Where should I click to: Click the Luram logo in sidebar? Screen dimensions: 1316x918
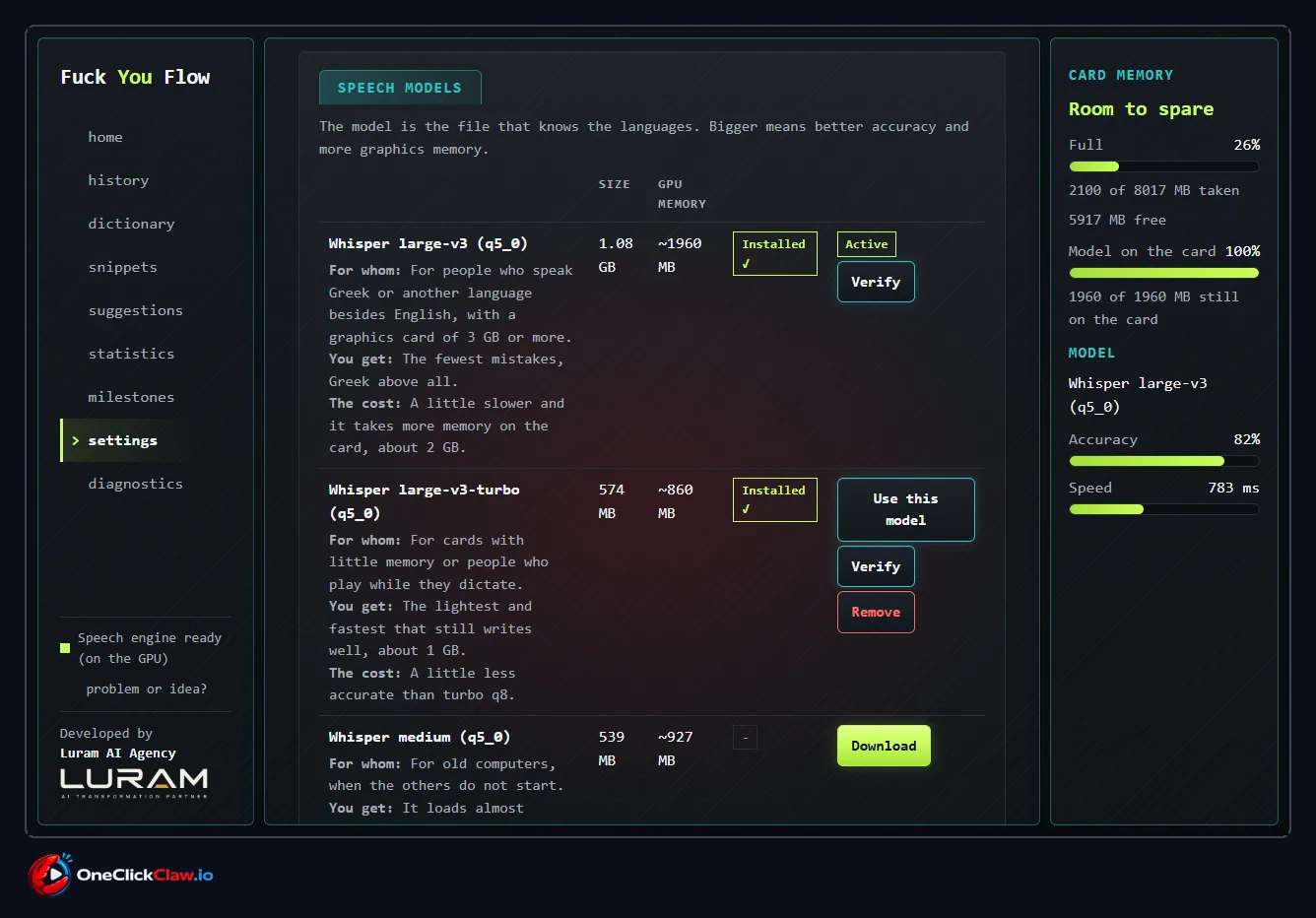tap(134, 783)
